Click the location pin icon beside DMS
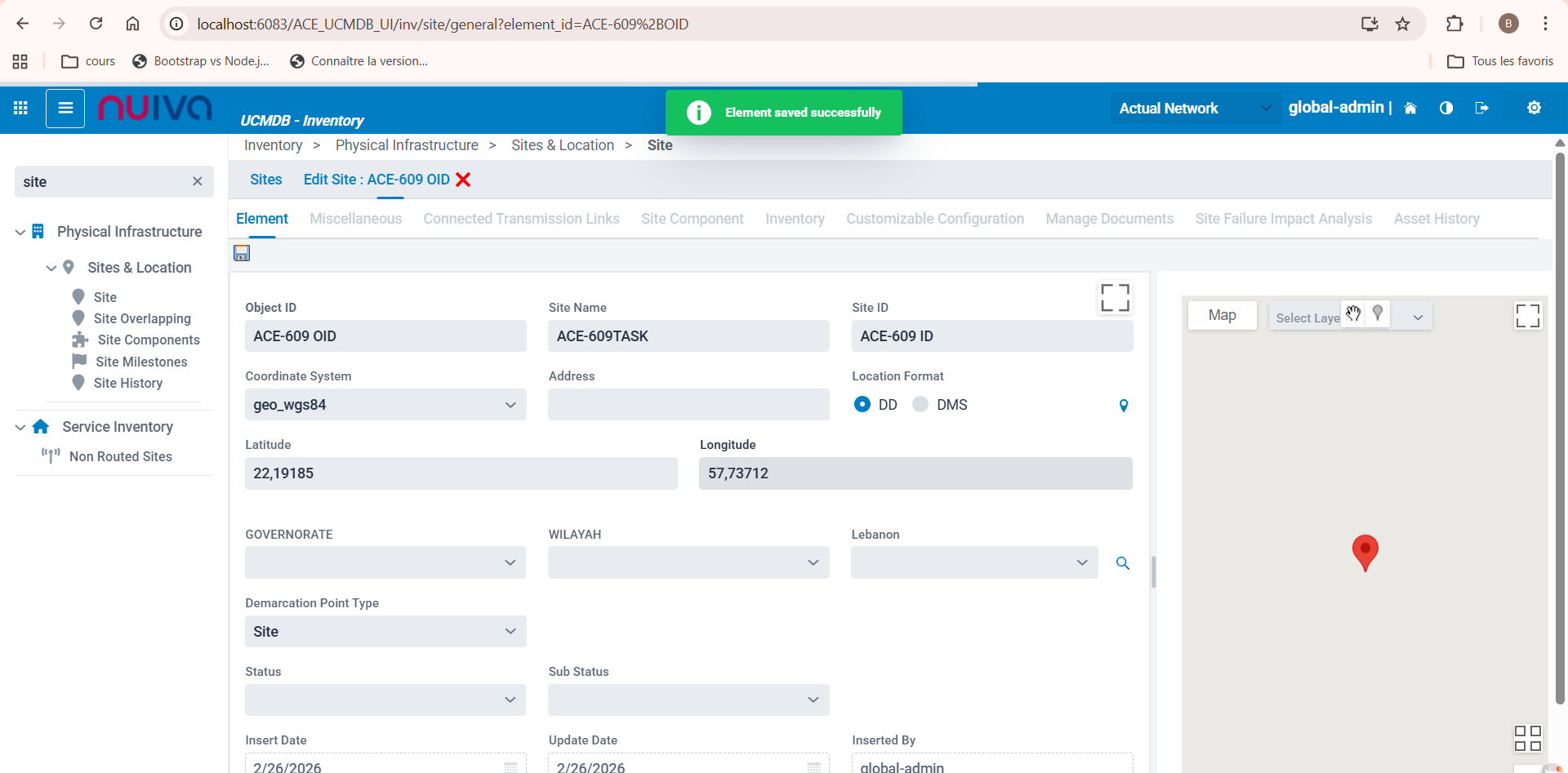Viewport: 1568px width, 773px height. (x=1124, y=406)
